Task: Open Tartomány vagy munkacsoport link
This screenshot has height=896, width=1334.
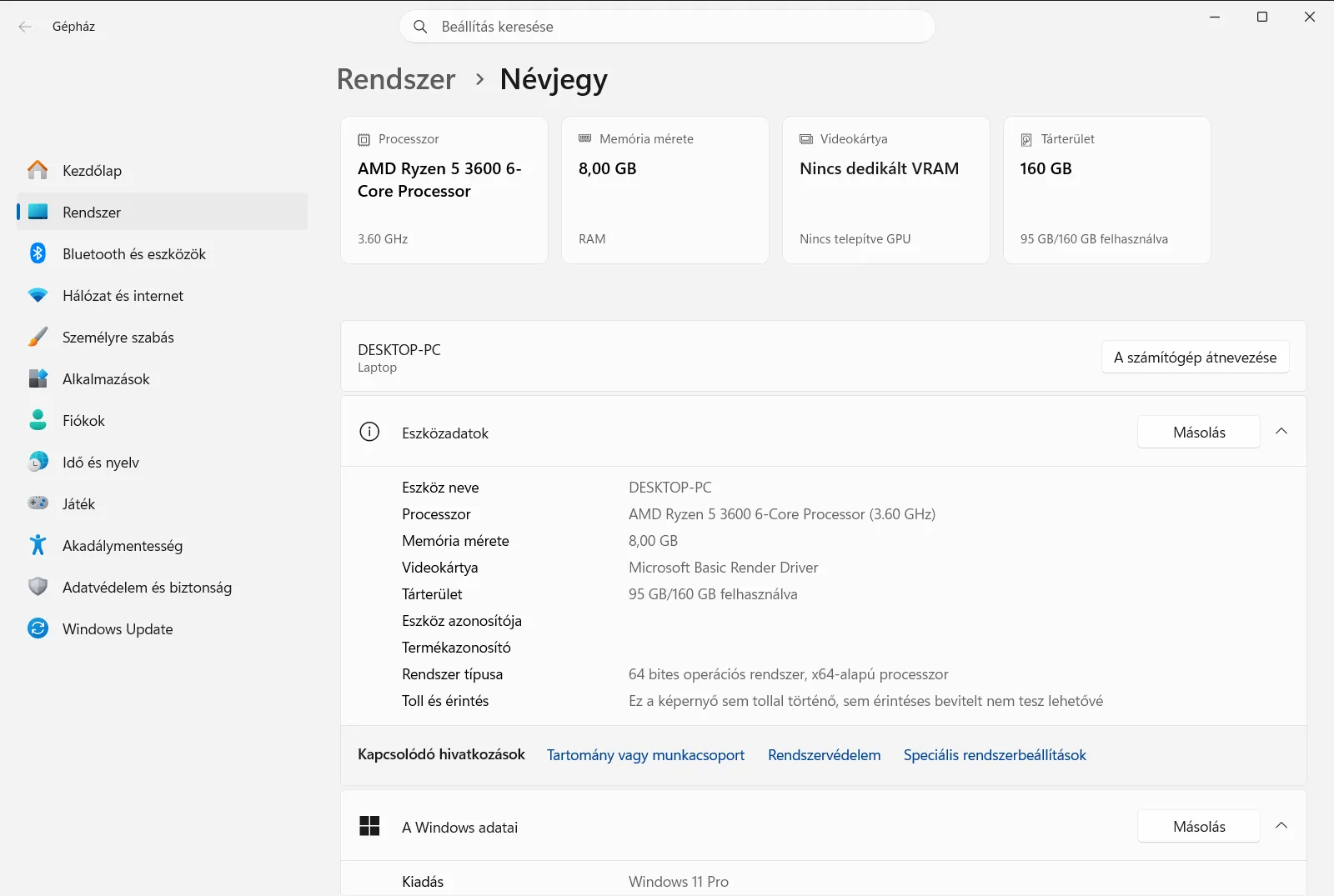Action: click(x=645, y=755)
